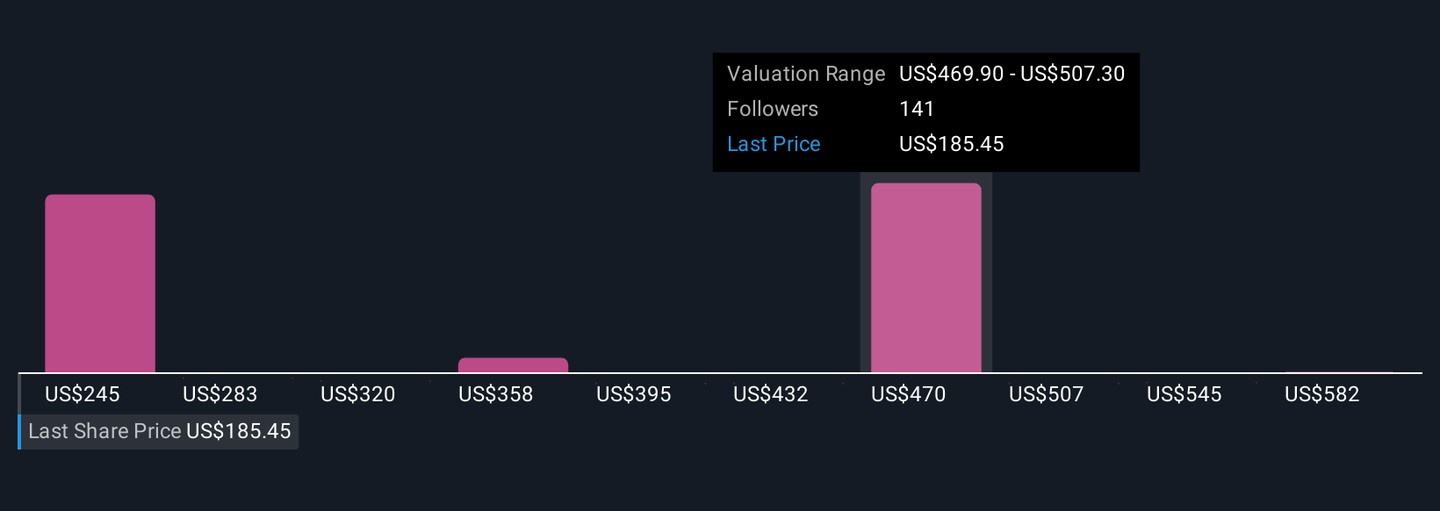Select the small pink bar above US$358

pyautogui.click(x=513, y=365)
